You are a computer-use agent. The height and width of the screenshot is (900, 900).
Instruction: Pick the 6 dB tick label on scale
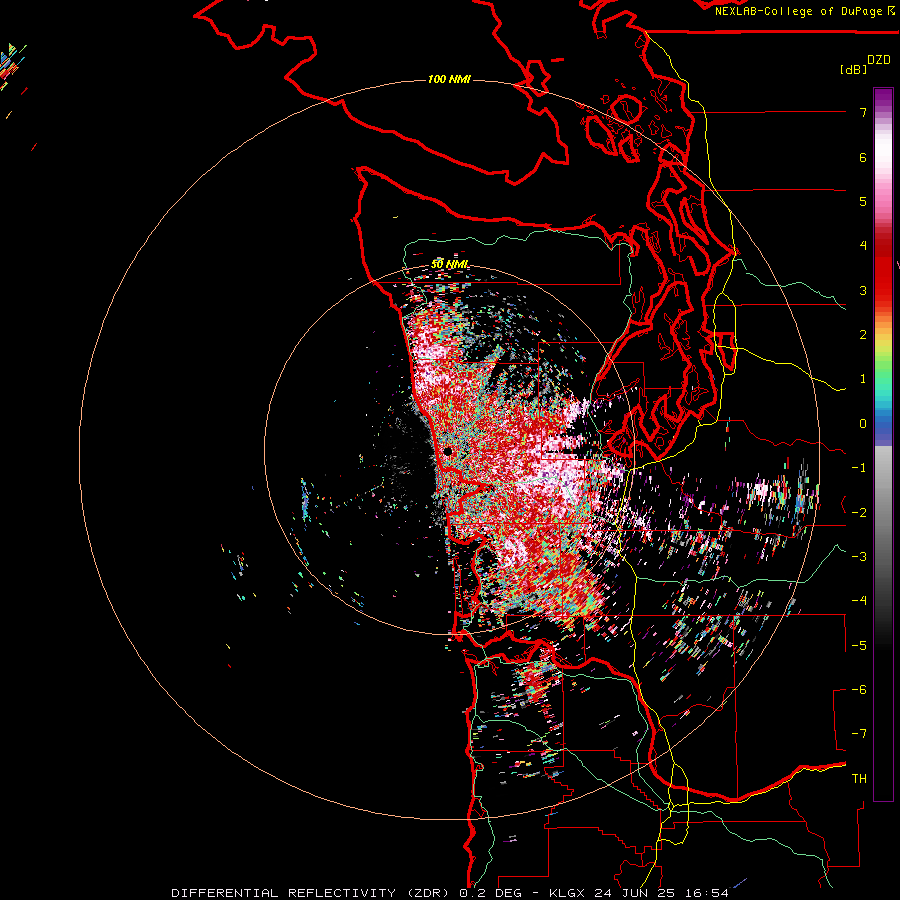[x=863, y=157]
